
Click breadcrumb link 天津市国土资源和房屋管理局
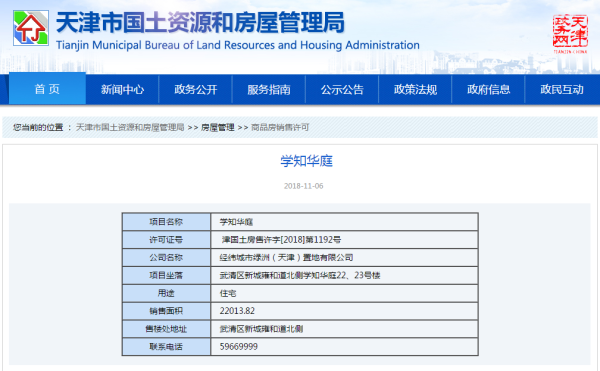click(x=130, y=127)
